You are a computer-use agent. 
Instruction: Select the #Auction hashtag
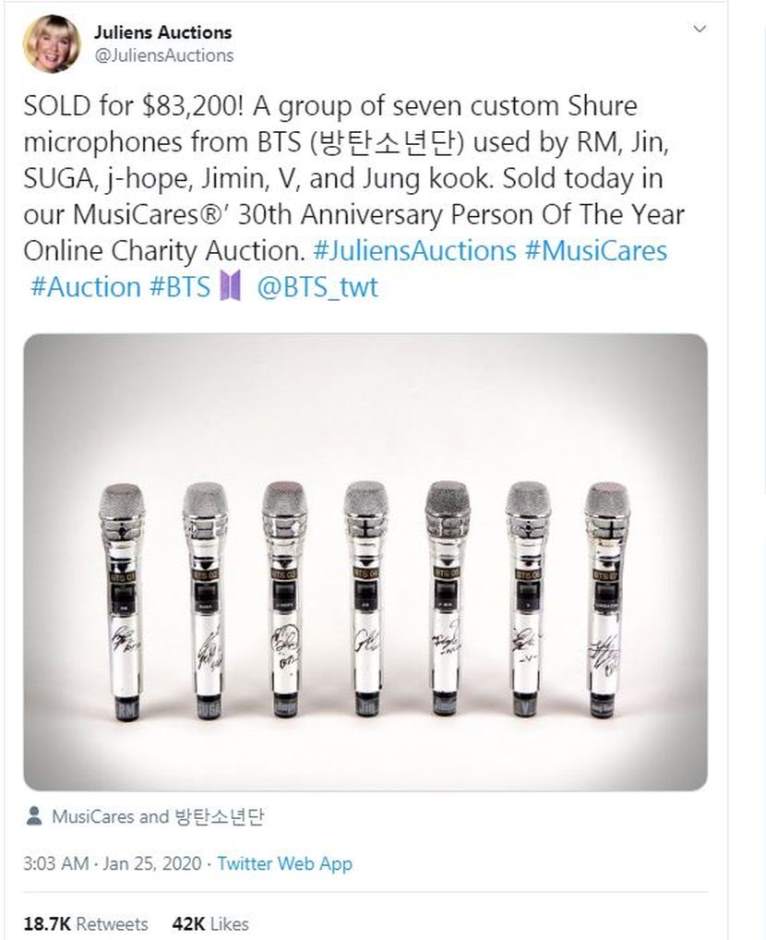pos(84,287)
